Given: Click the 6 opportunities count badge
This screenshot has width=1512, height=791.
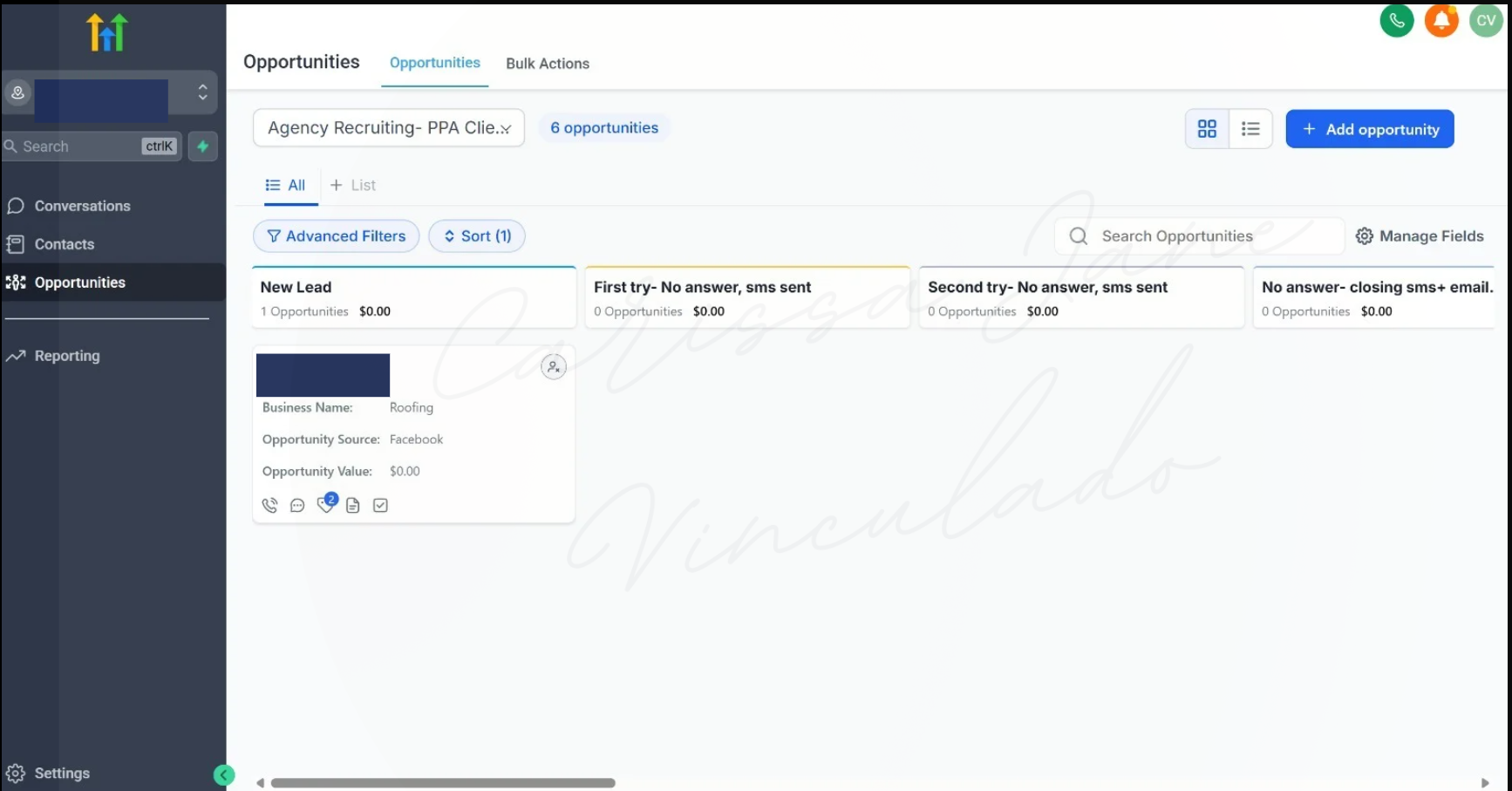Looking at the screenshot, I should (604, 128).
